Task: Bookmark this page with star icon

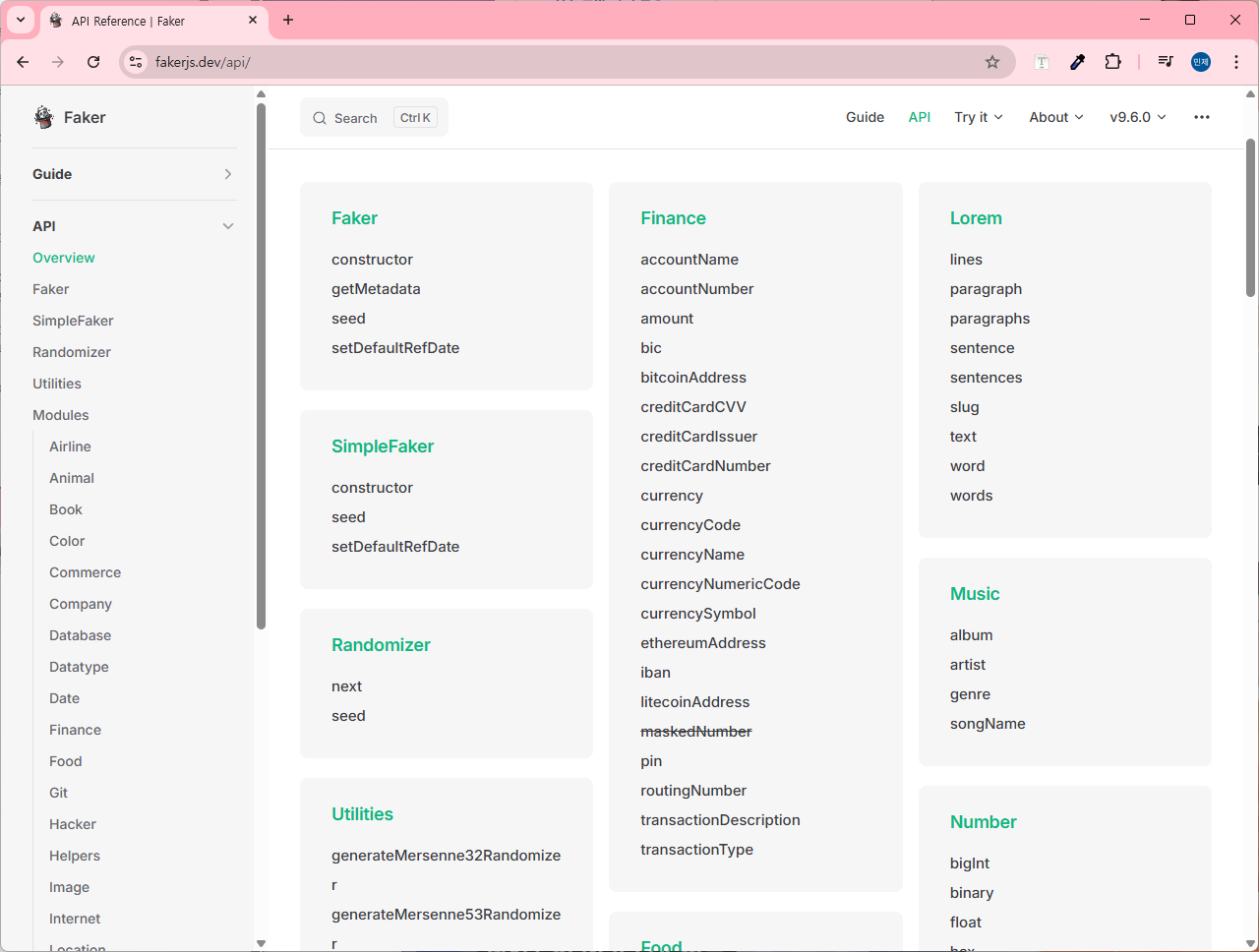Action: [x=992, y=62]
